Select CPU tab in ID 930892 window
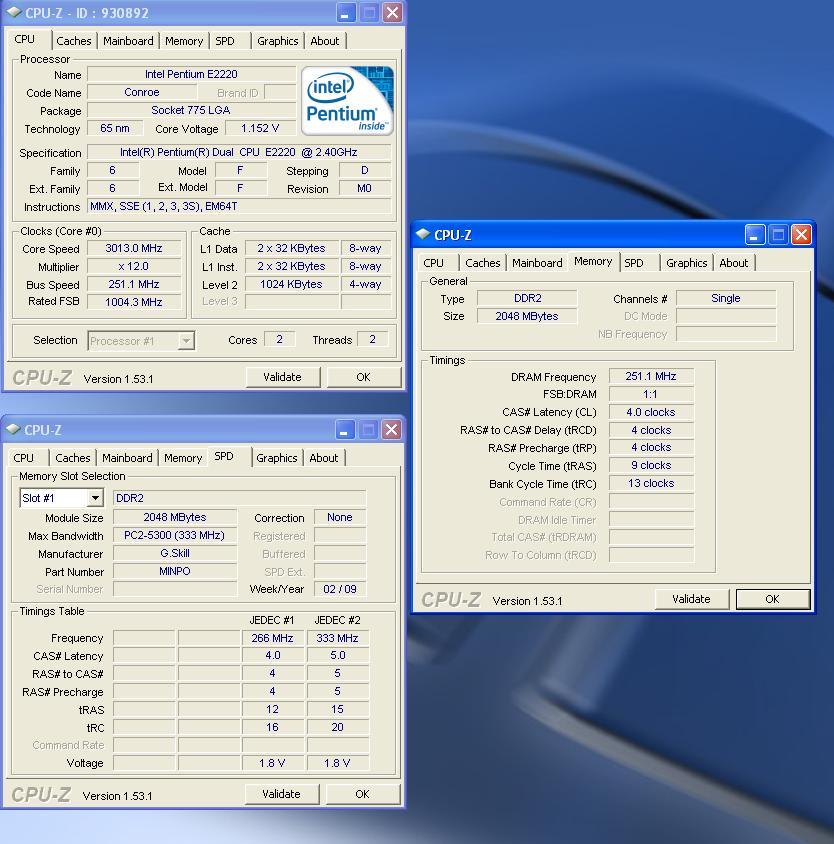 (25, 39)
